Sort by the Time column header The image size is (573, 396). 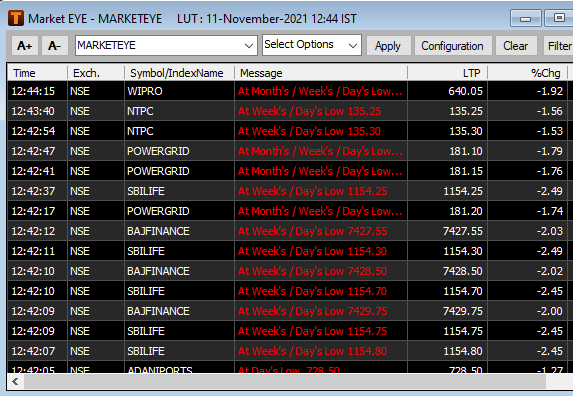point(37,73)
